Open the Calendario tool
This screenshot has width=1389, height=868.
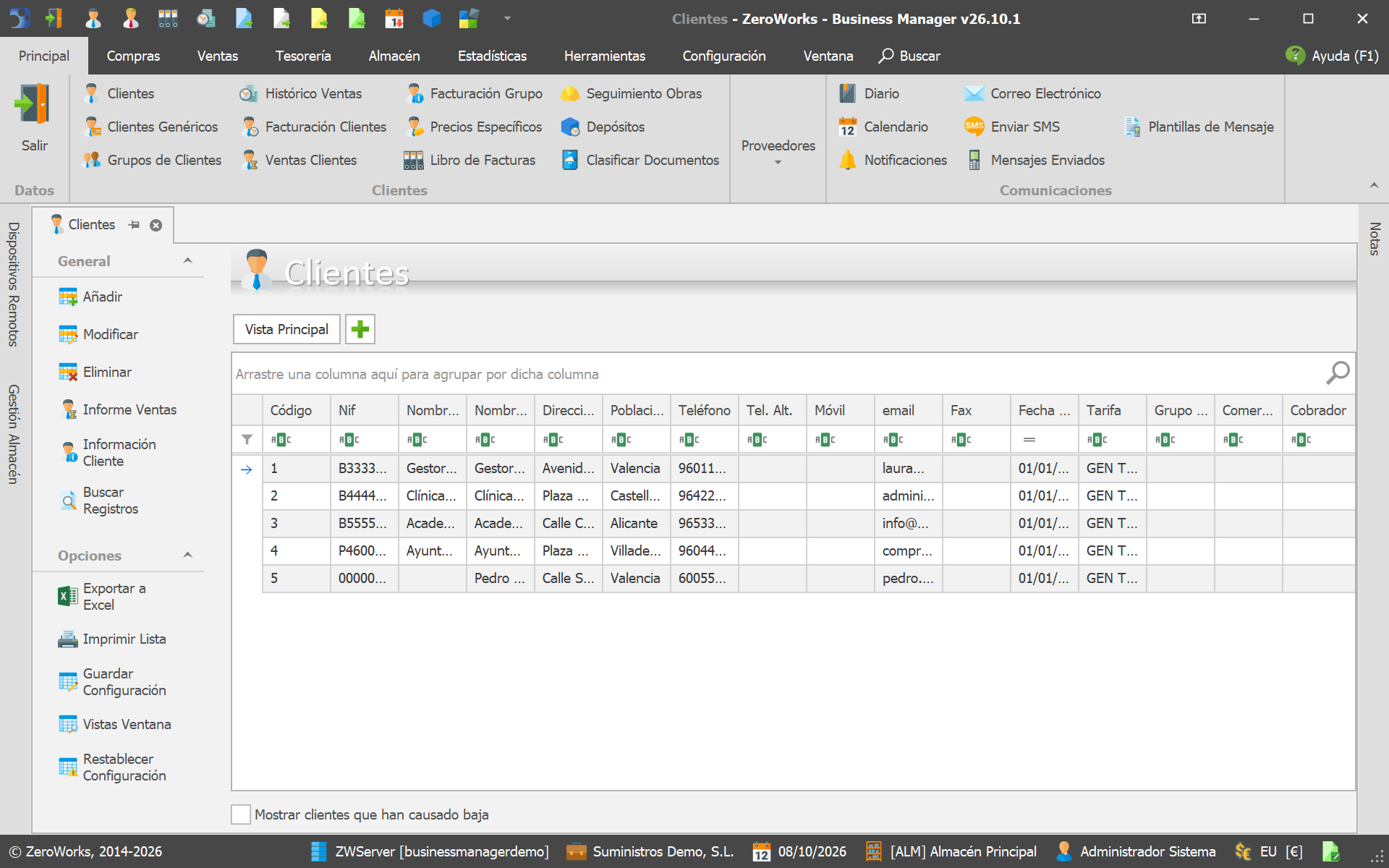click(x=883, y=127)
